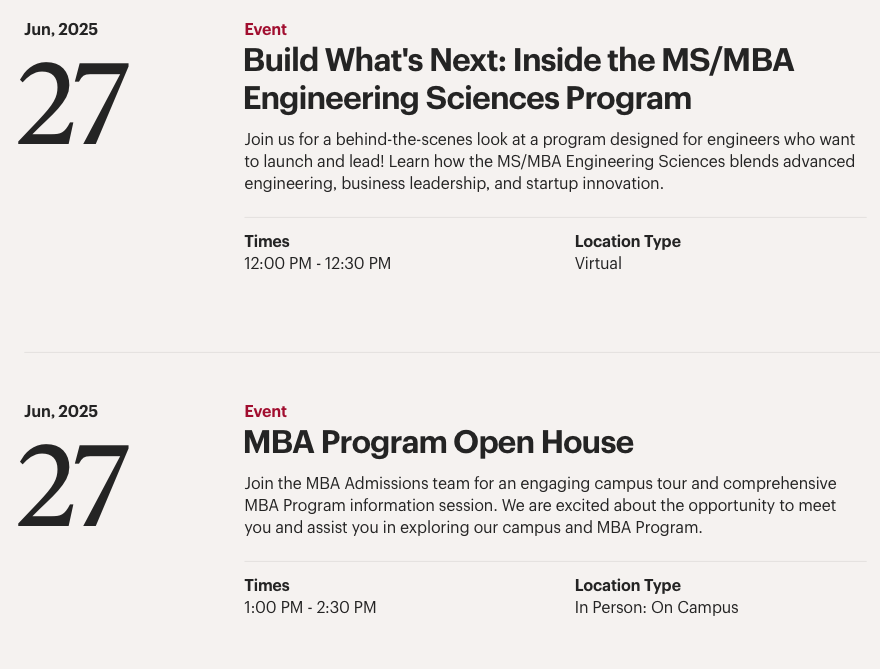The height and width of the screenshot is (669, 880).
Task: Click the first Location Type heading
Action: pos(627,241)
